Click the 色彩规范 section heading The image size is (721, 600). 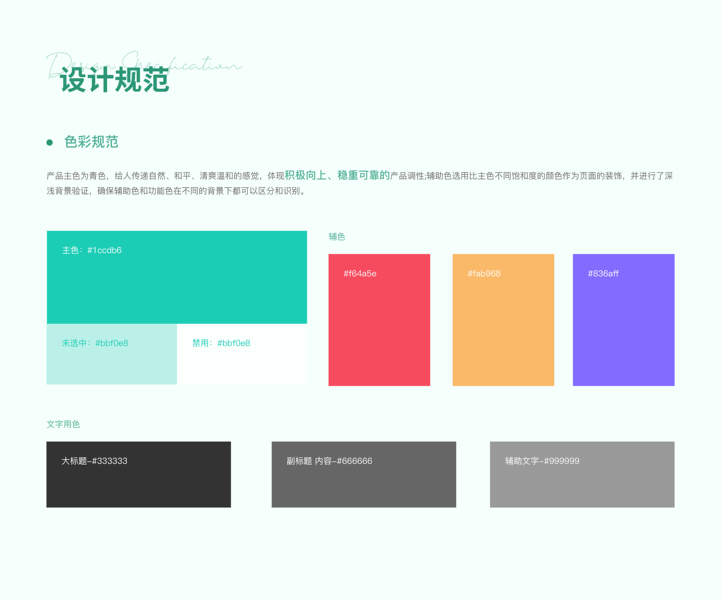tap(91, 142)
